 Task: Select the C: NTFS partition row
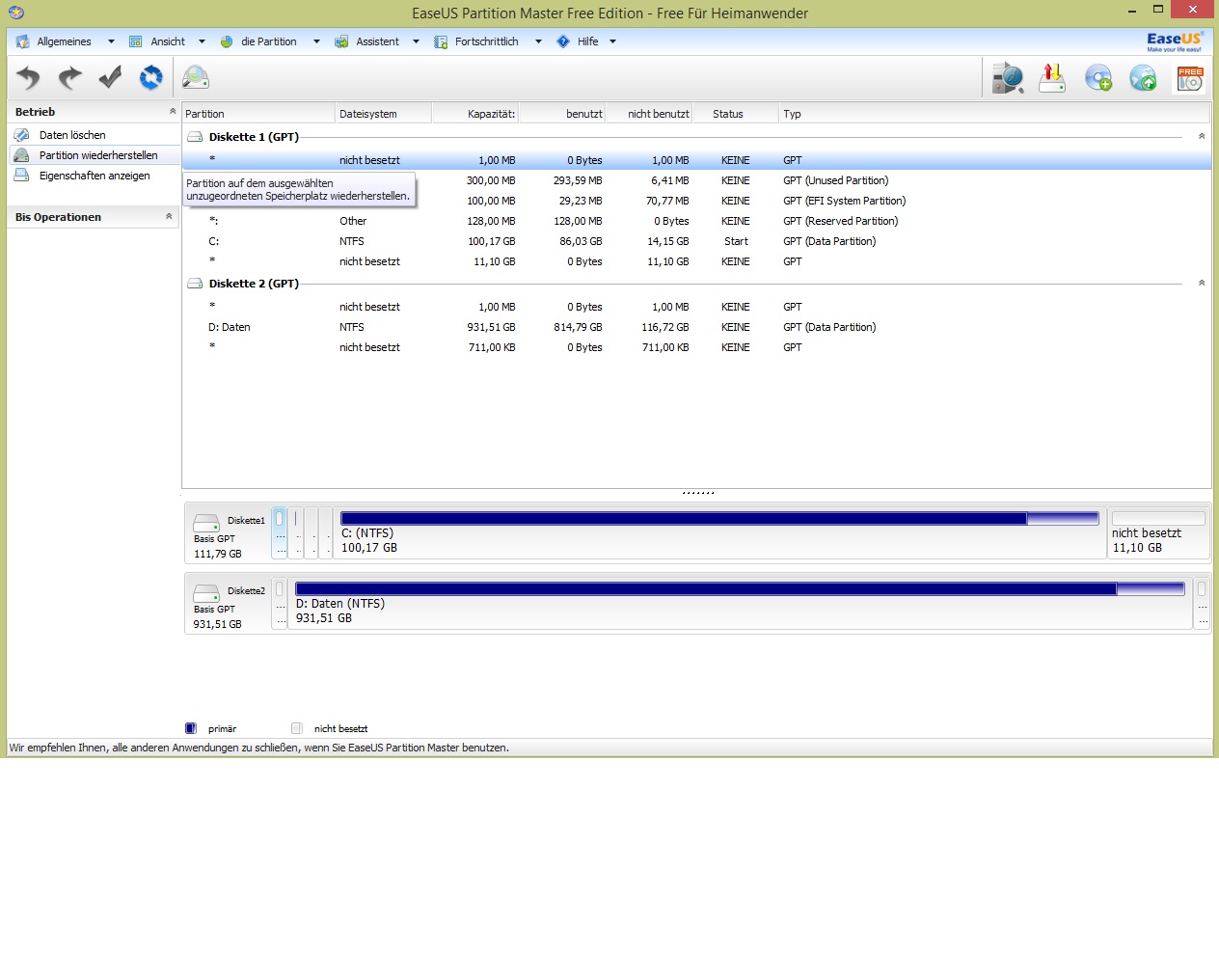(x=696, y=241)
